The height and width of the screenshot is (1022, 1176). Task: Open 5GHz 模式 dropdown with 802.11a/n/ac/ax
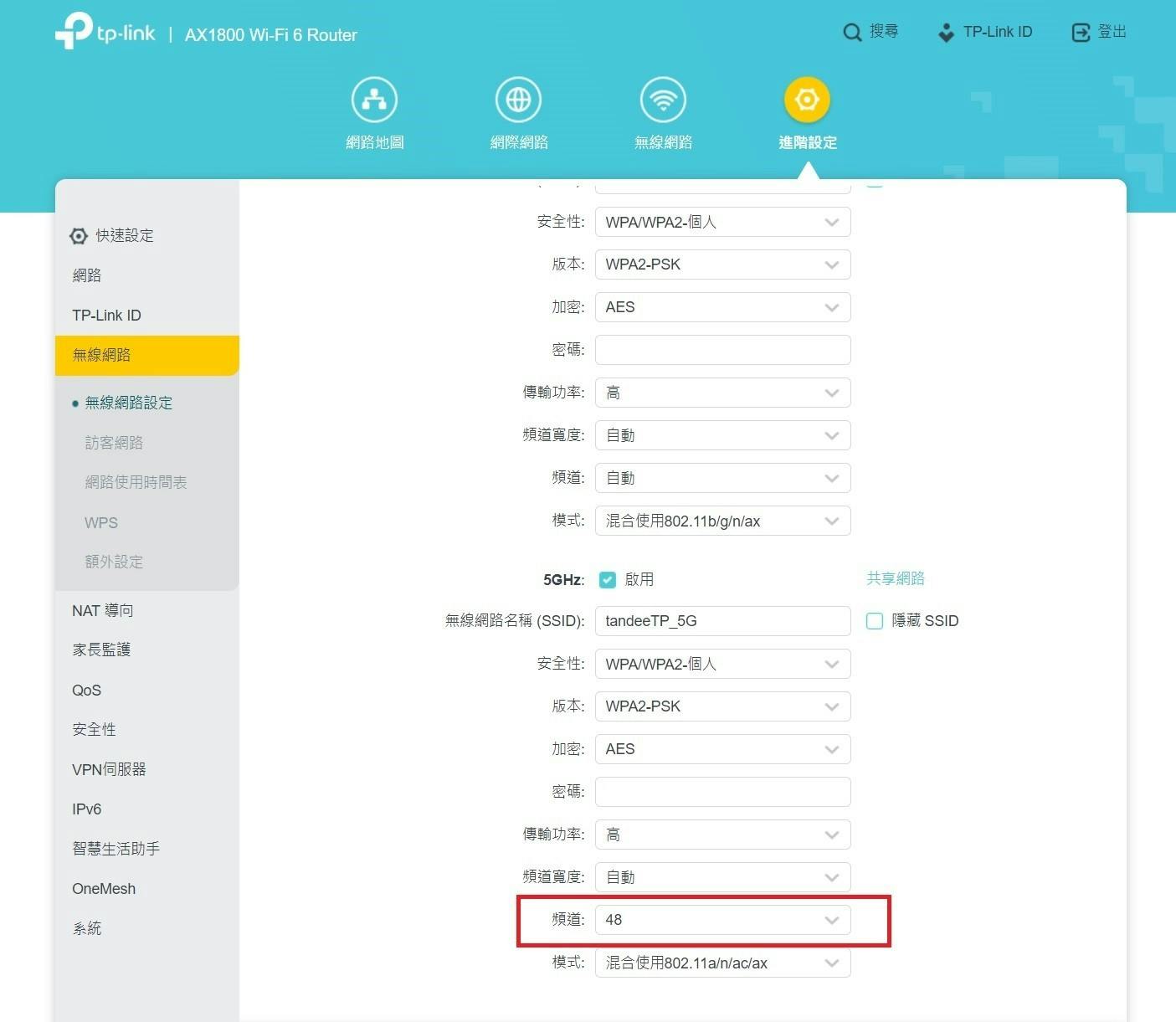pyautogui.click(x=722, y=963)
